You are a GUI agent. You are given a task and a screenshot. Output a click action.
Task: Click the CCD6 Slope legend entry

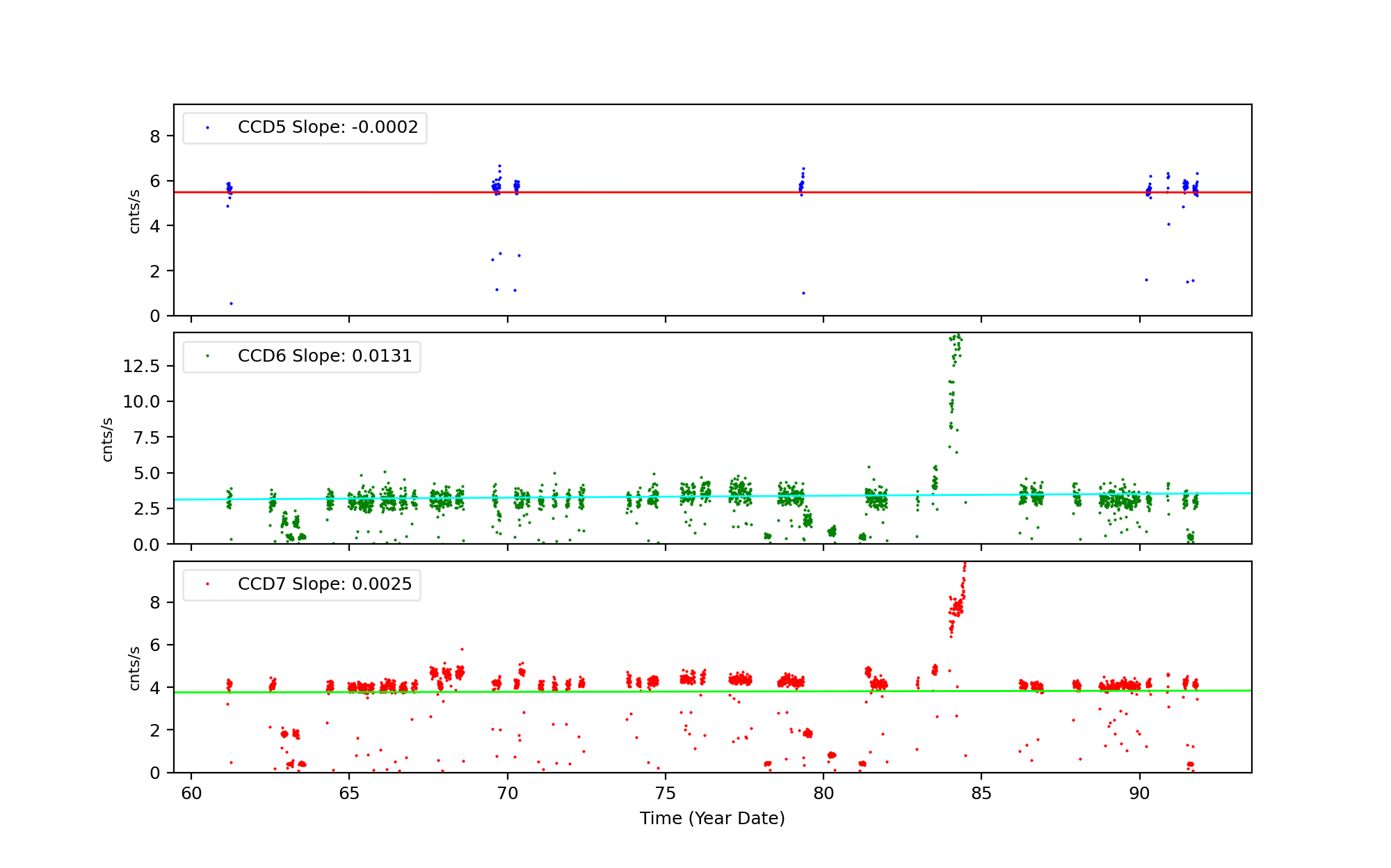(324, 356)
